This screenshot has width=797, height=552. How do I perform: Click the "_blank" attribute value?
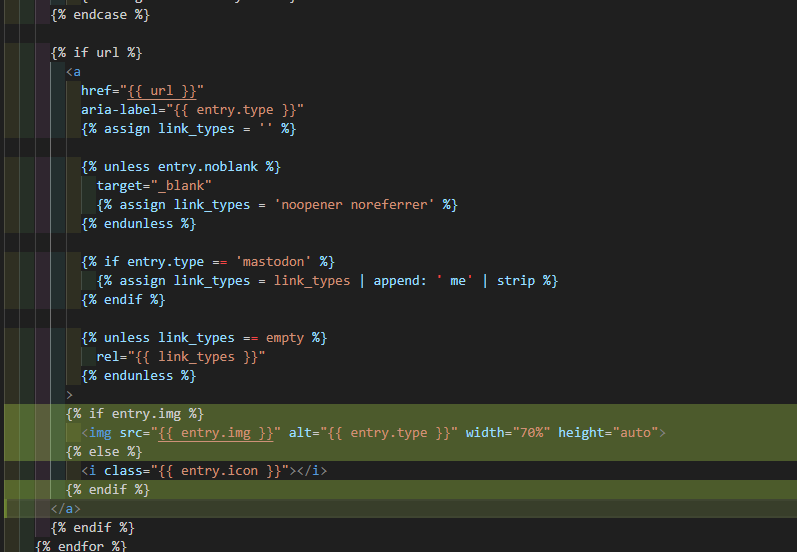(x=181, y=186)
